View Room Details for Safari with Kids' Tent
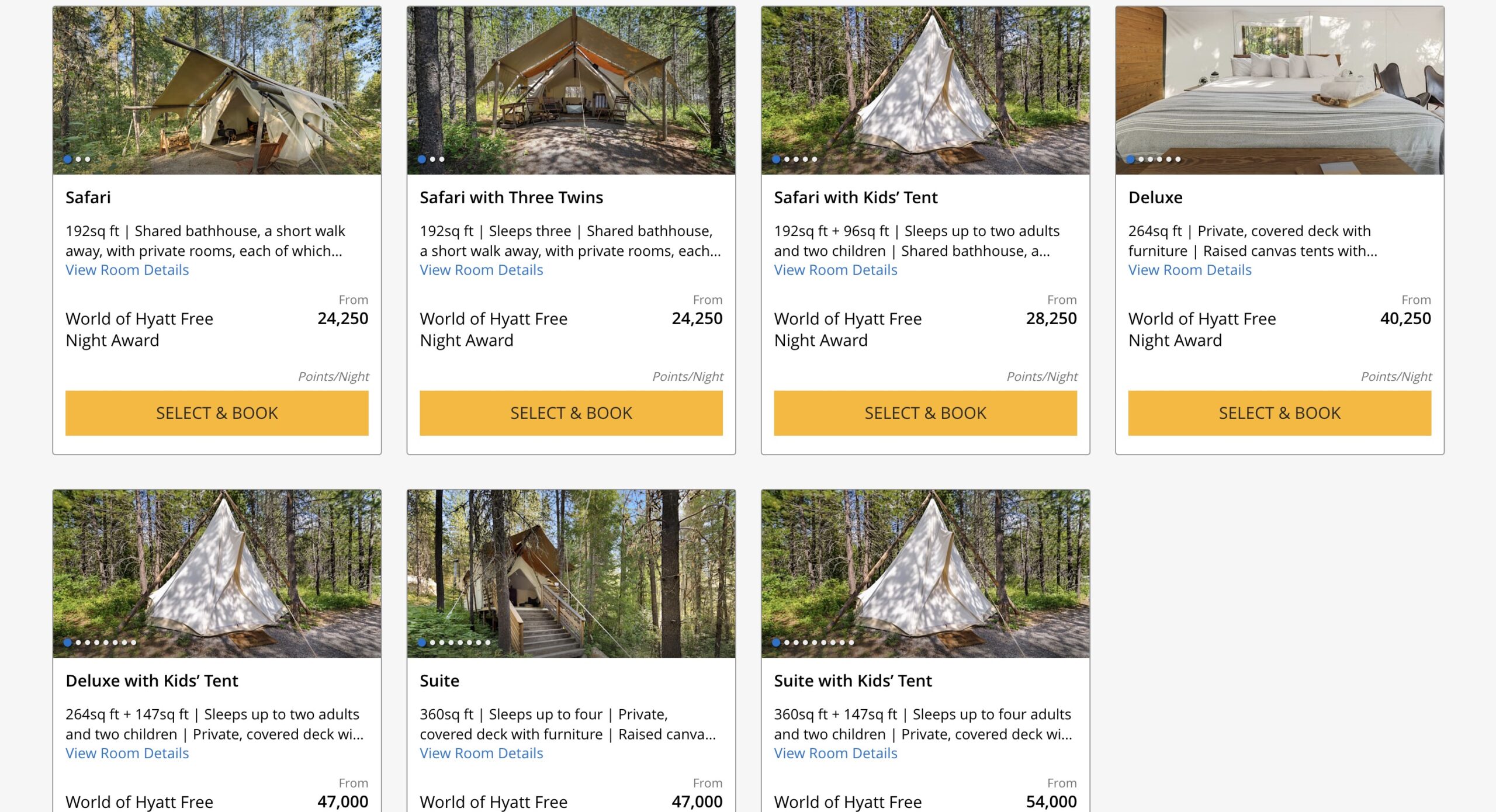Viewport: 1496px width, 812px height. (835, 270)
